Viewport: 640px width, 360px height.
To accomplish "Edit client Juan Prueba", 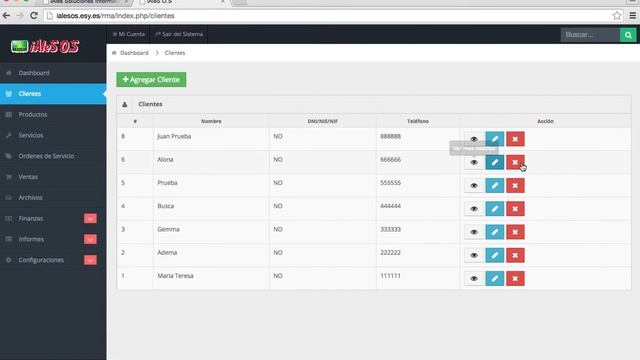I will pos(495,139).
